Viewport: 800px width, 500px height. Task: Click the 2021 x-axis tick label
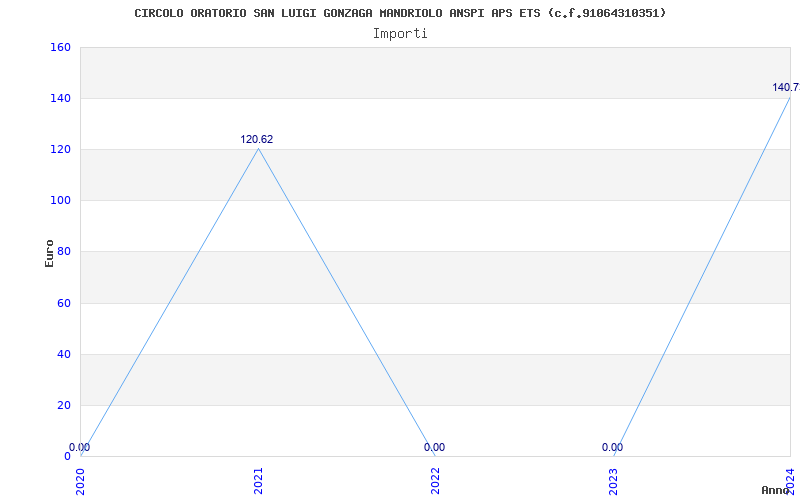tap(259, 480)
